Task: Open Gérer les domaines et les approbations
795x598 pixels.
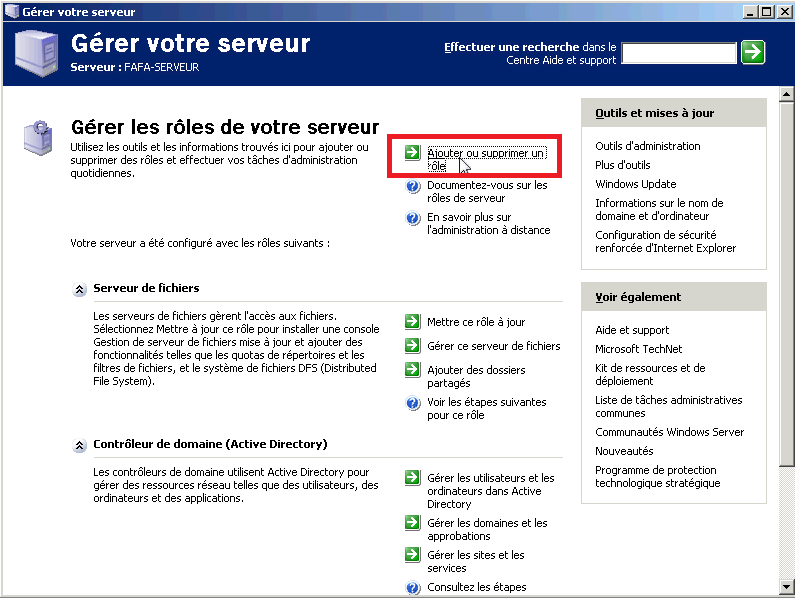Action: pos(487,529)
